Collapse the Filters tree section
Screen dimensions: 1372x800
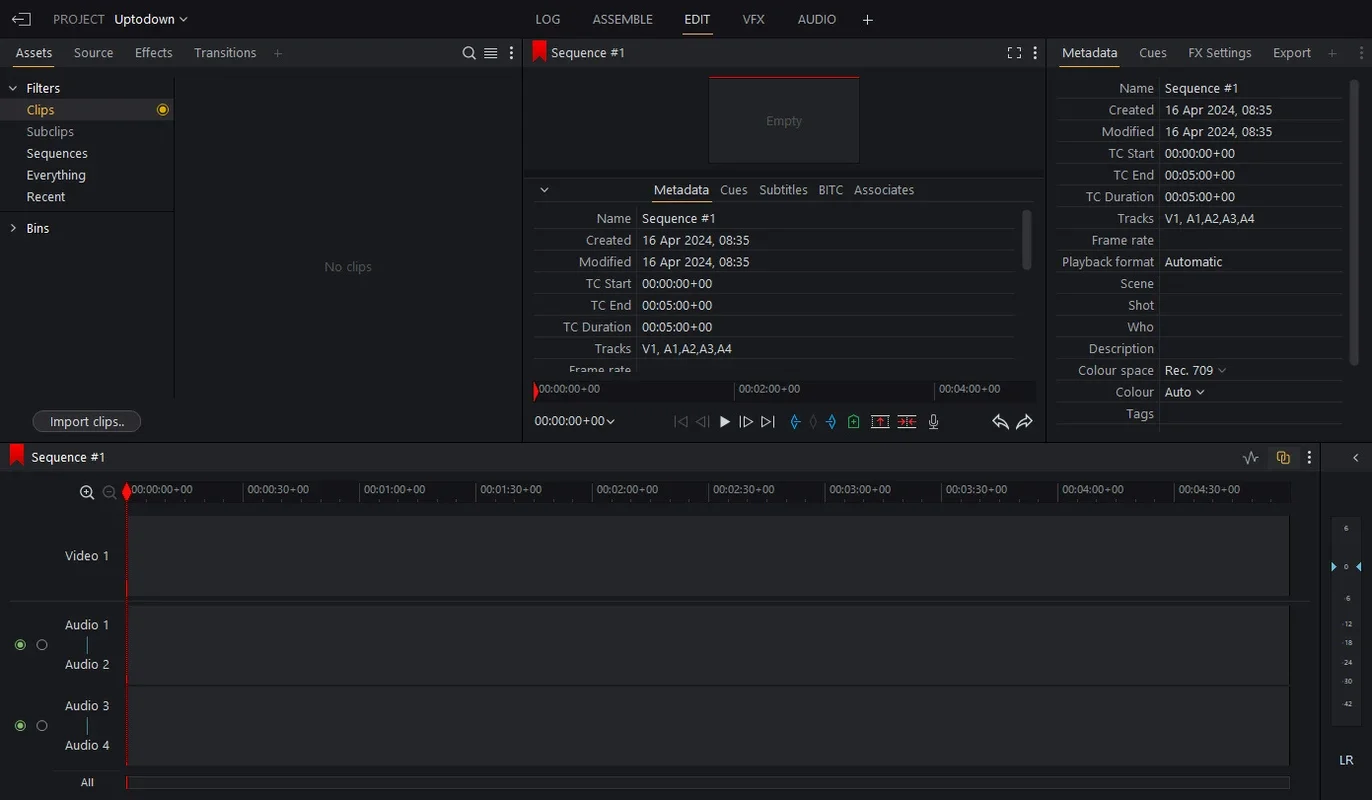tap(13, 88)
